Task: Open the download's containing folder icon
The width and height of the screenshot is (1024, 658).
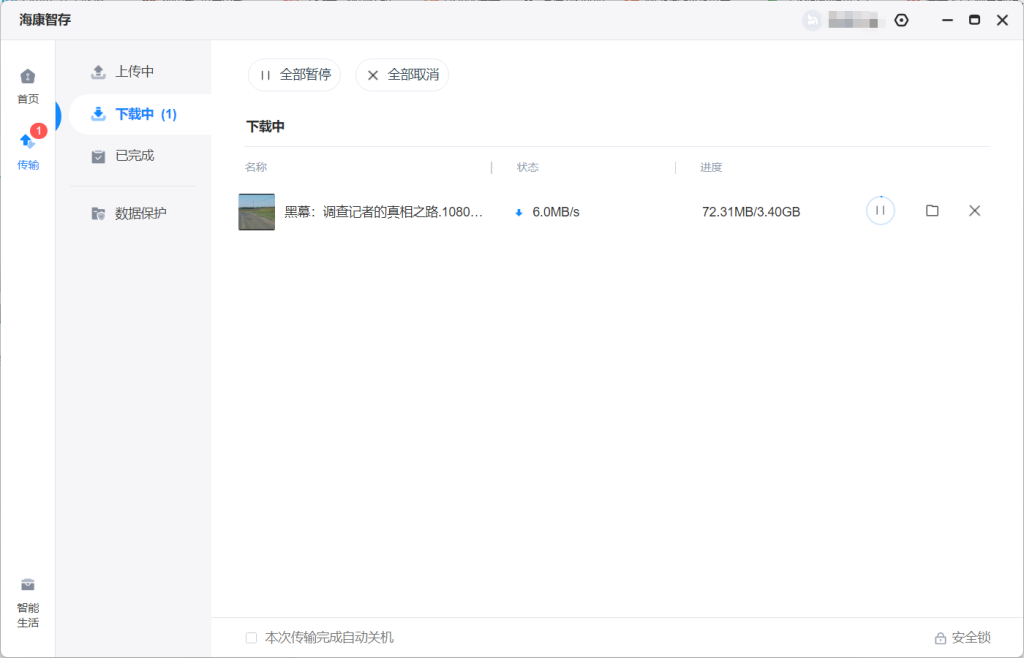Action: tap(932, 211)
